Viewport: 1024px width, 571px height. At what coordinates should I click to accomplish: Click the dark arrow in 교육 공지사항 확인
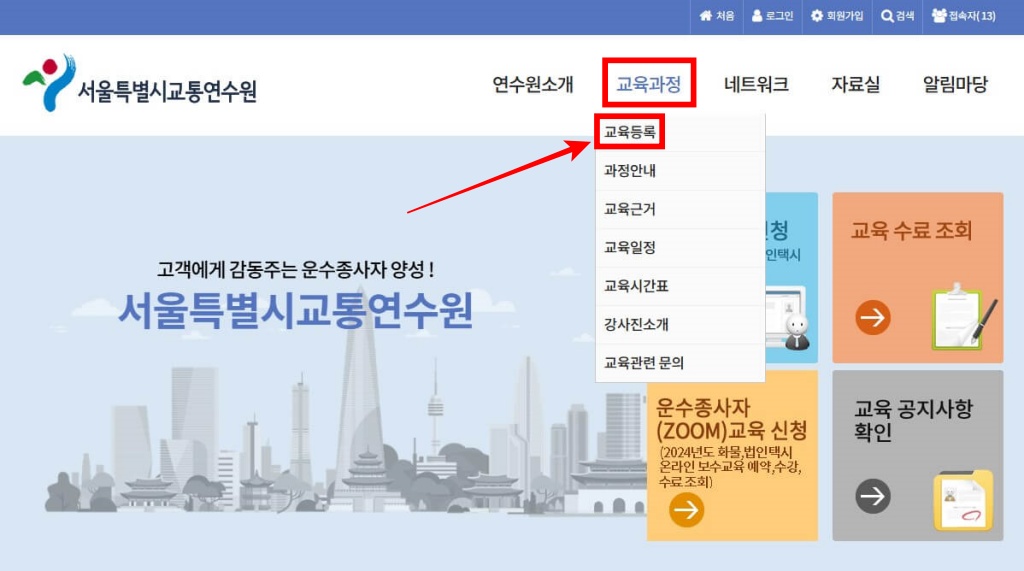[873, 497]
